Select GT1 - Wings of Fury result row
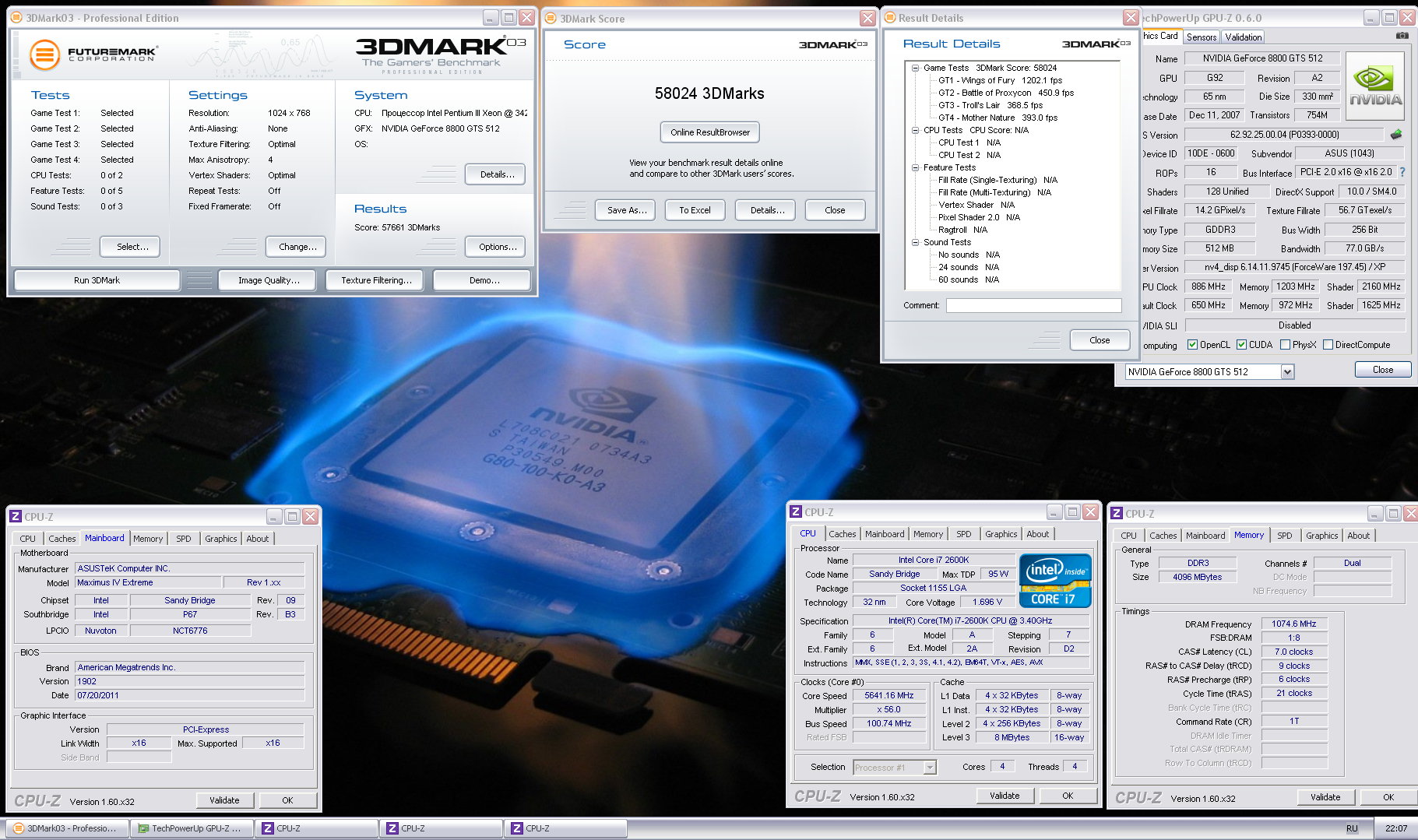Screen dimensions: 1418x840 (x=1000, y=80)
